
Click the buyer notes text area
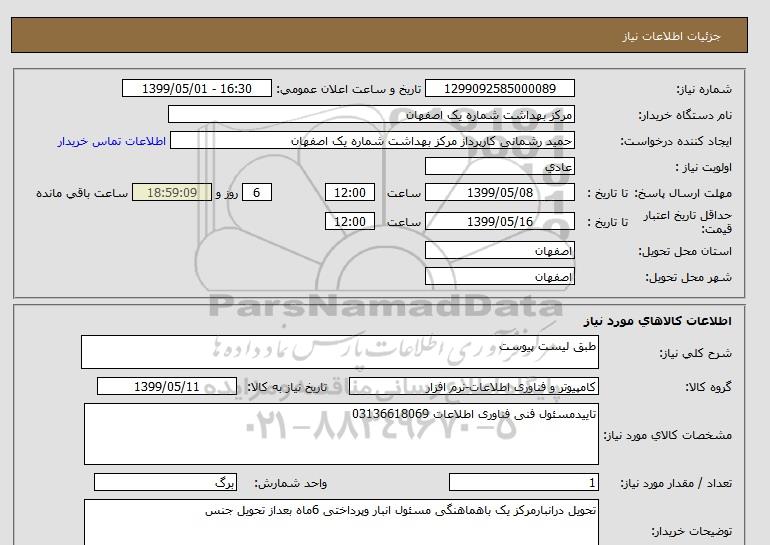coord(341,522)
